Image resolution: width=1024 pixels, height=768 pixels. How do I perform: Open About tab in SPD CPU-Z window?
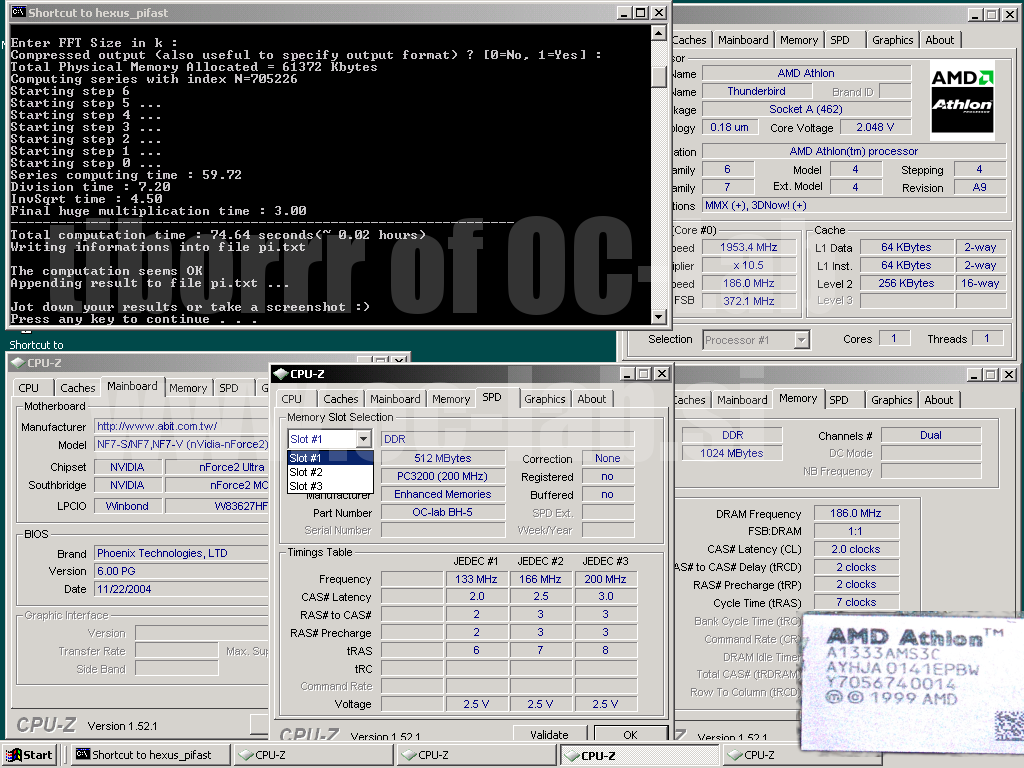592,399
